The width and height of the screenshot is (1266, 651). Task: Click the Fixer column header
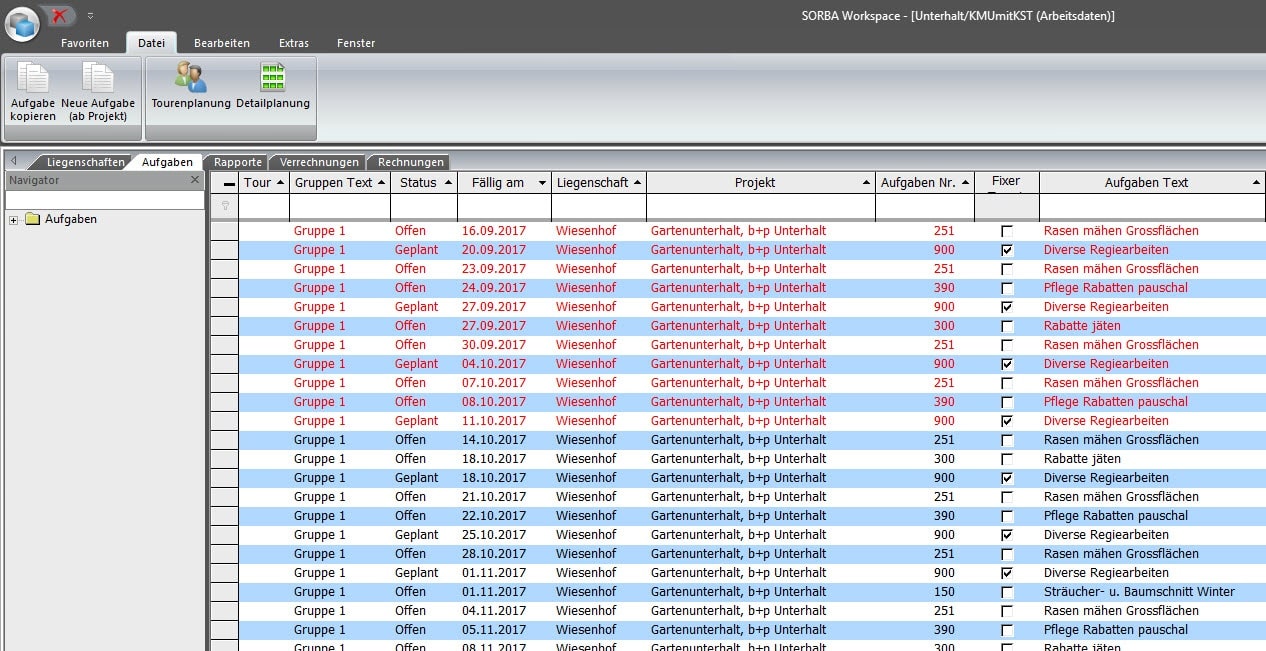point(1006,181)
